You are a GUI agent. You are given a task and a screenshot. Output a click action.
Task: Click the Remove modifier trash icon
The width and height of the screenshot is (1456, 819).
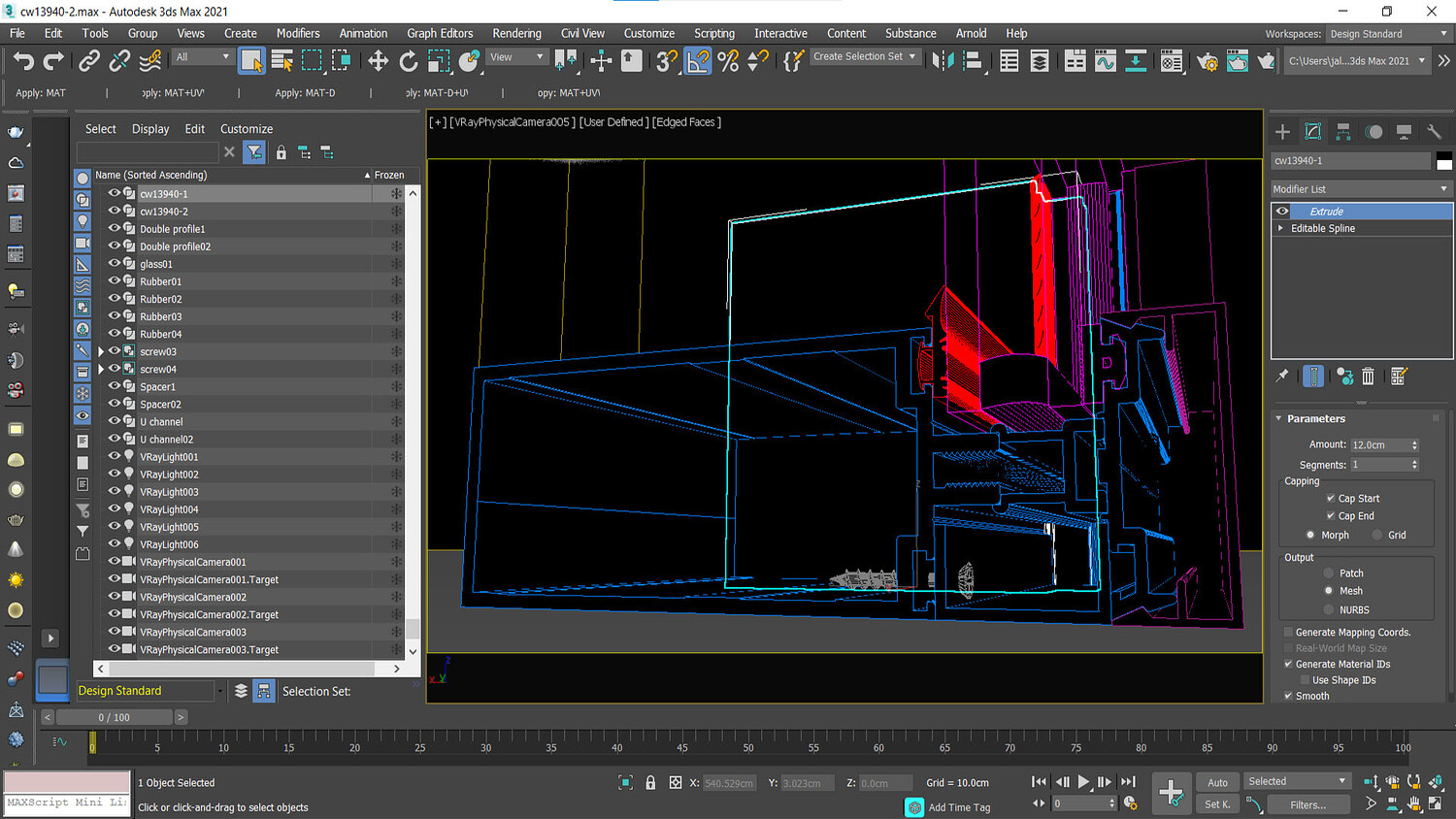pos(1368,377)
